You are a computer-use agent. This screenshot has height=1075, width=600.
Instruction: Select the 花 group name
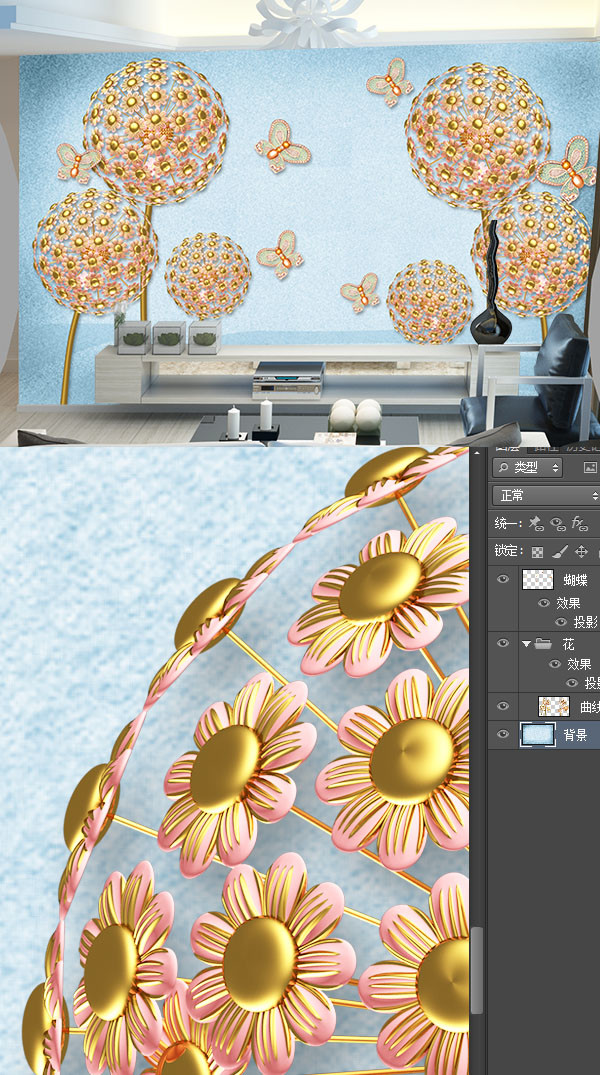(568, 644)
